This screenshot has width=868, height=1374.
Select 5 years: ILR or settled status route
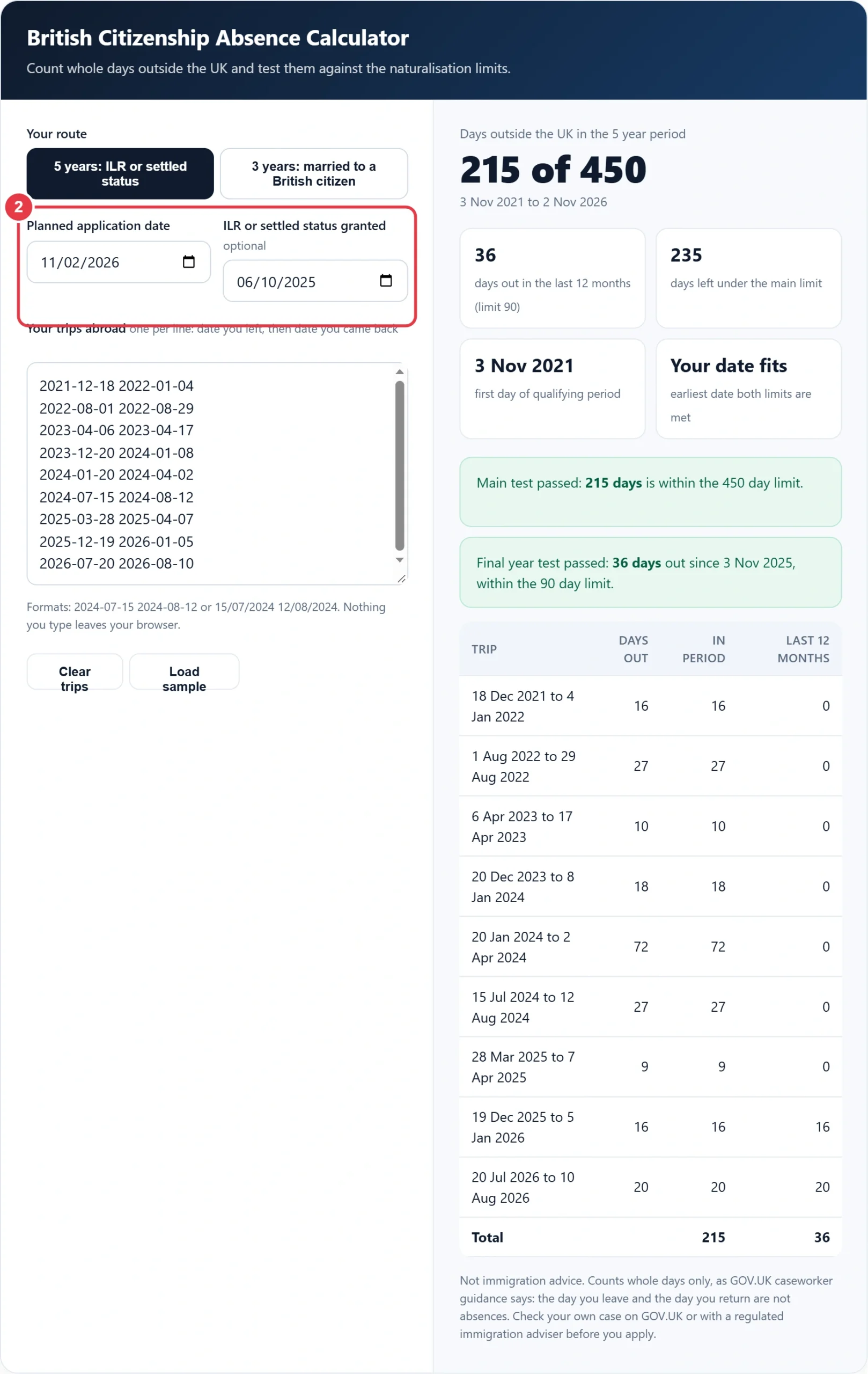(x=120, y=173)
